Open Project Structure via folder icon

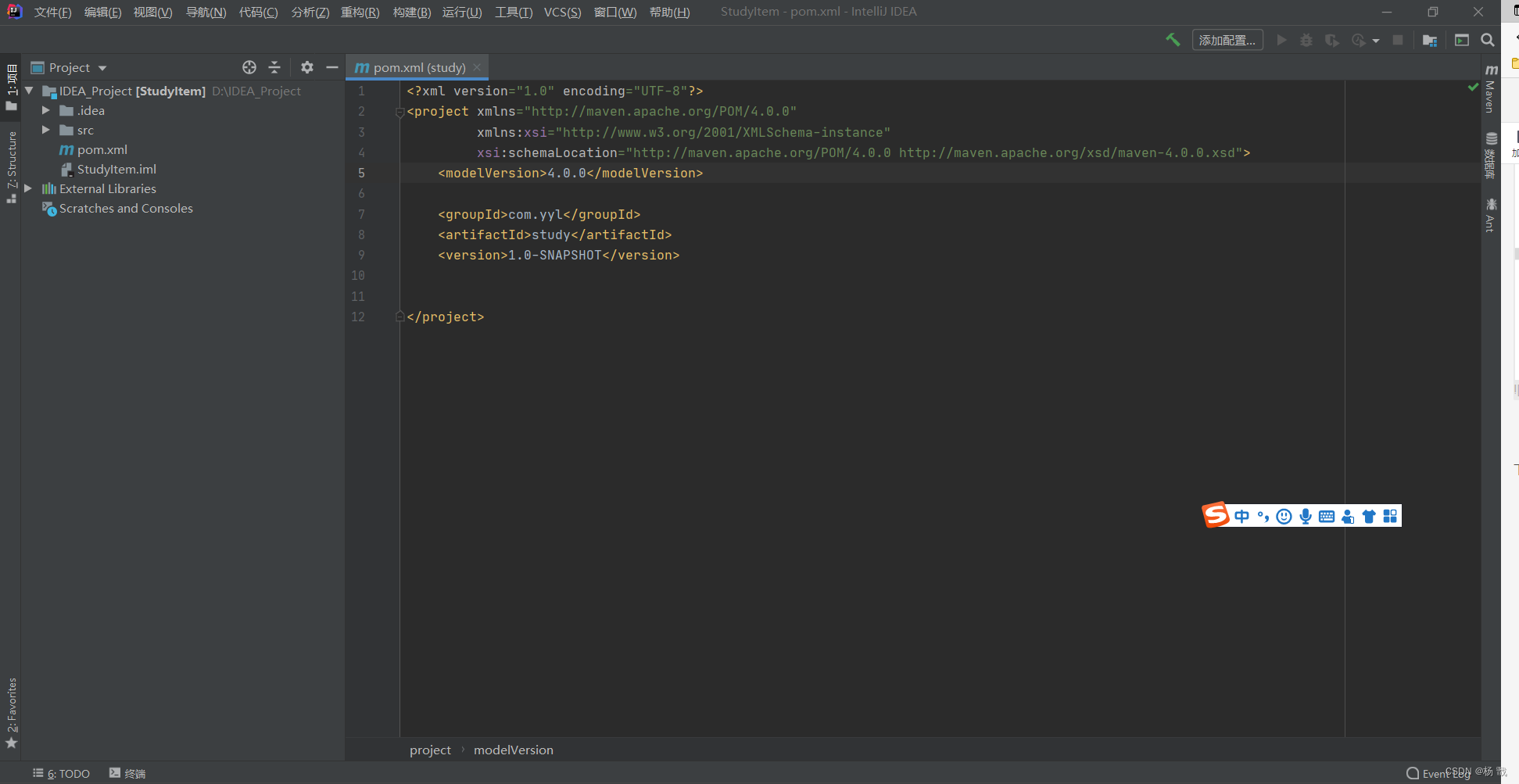tap(1430, 40)
